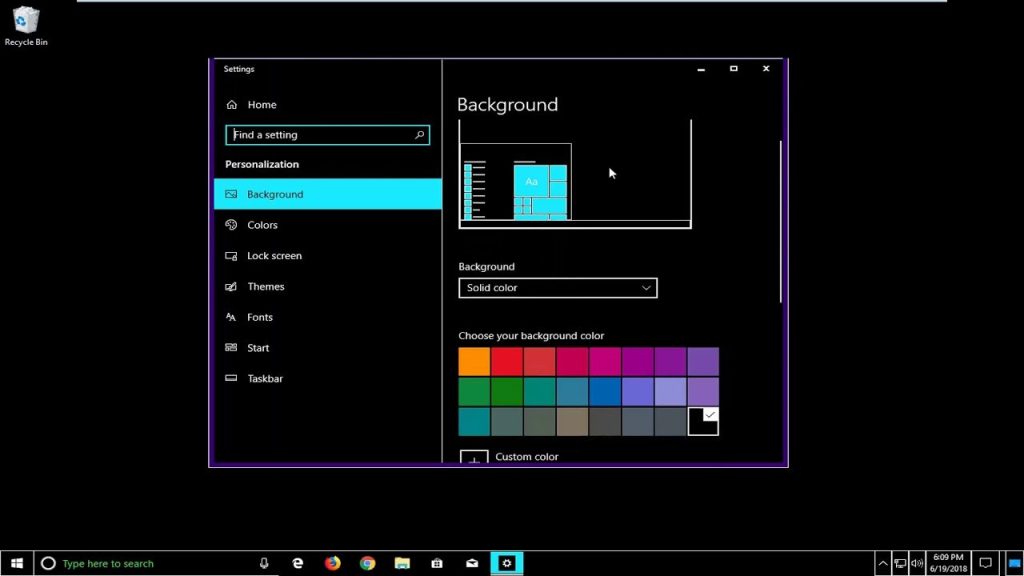Viewport: 1024px width, 576px height.
Task: Click the Settings gear on taskbar
Action: coord(507,563)
